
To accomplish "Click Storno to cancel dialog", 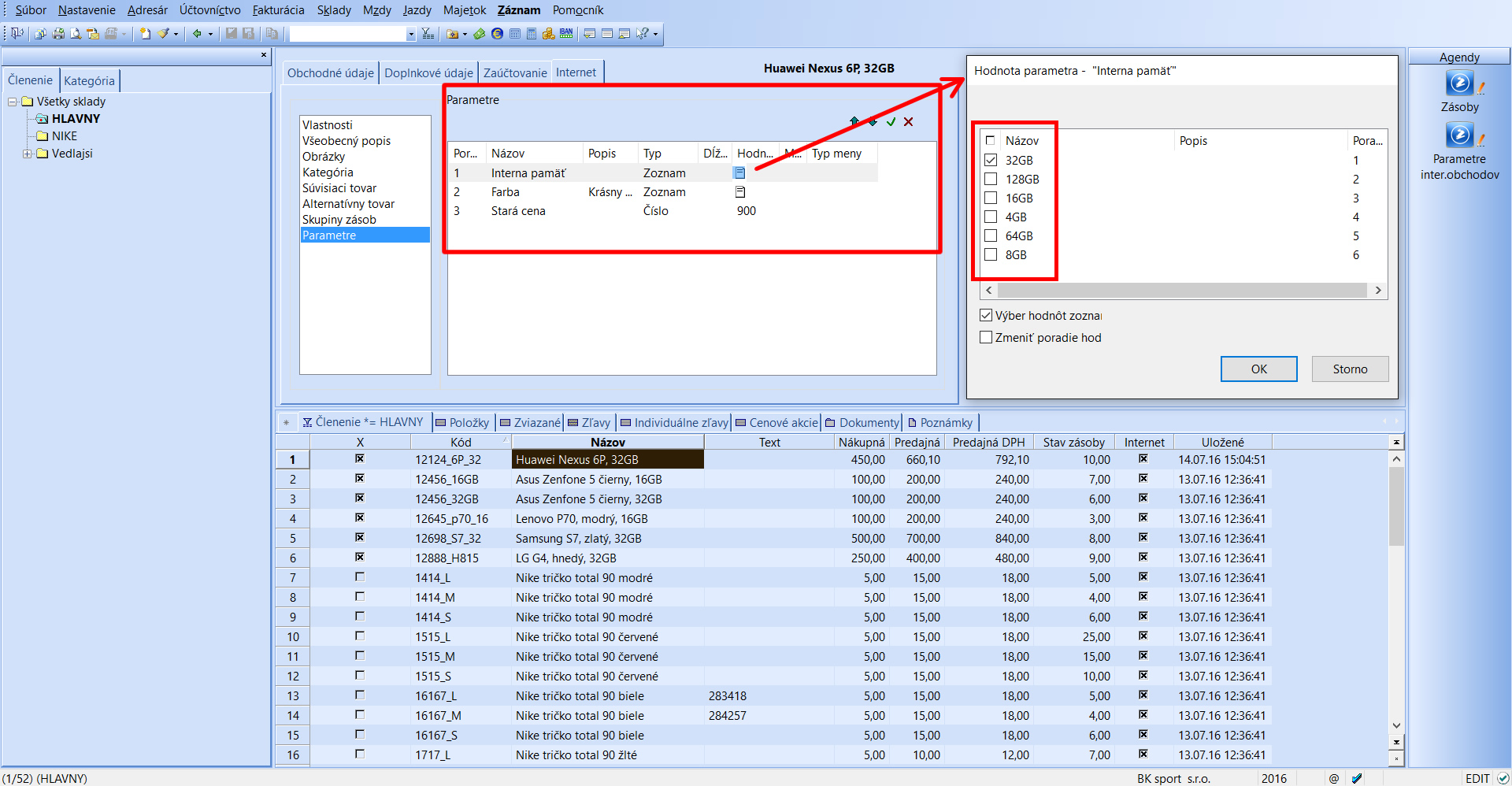I will pos(1350,369).
